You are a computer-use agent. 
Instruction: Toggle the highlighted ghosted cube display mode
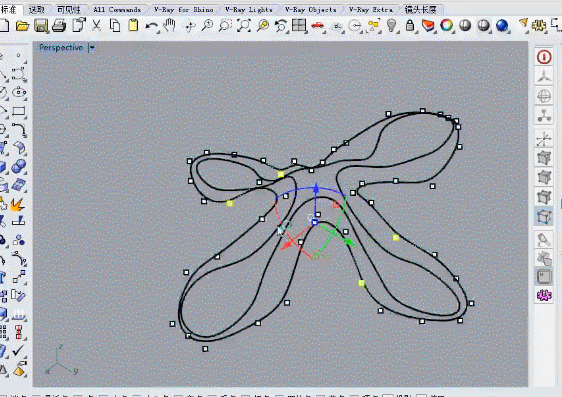pyautogui.click(x=544, y=216)
